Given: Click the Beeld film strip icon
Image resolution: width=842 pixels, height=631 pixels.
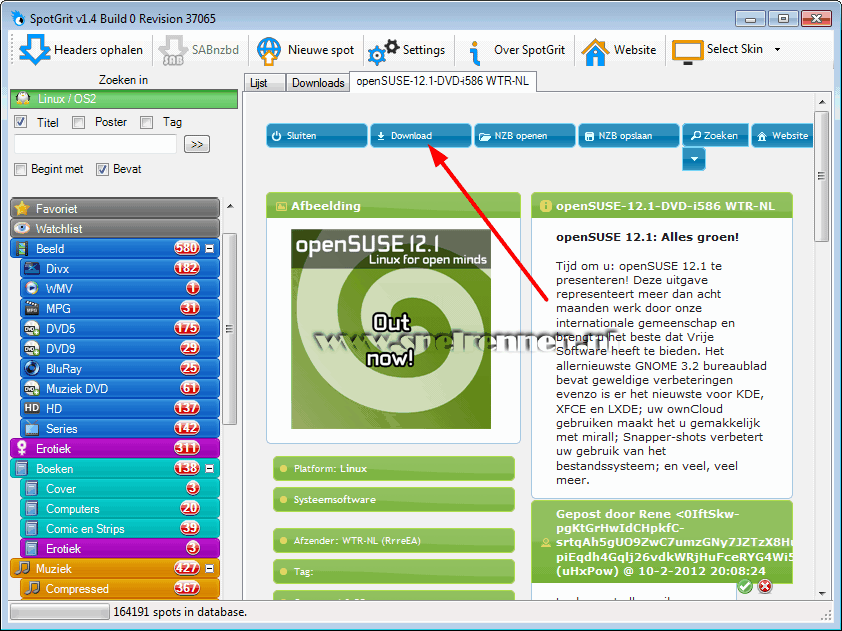Looking at the screenshot, I should [22, 249].
